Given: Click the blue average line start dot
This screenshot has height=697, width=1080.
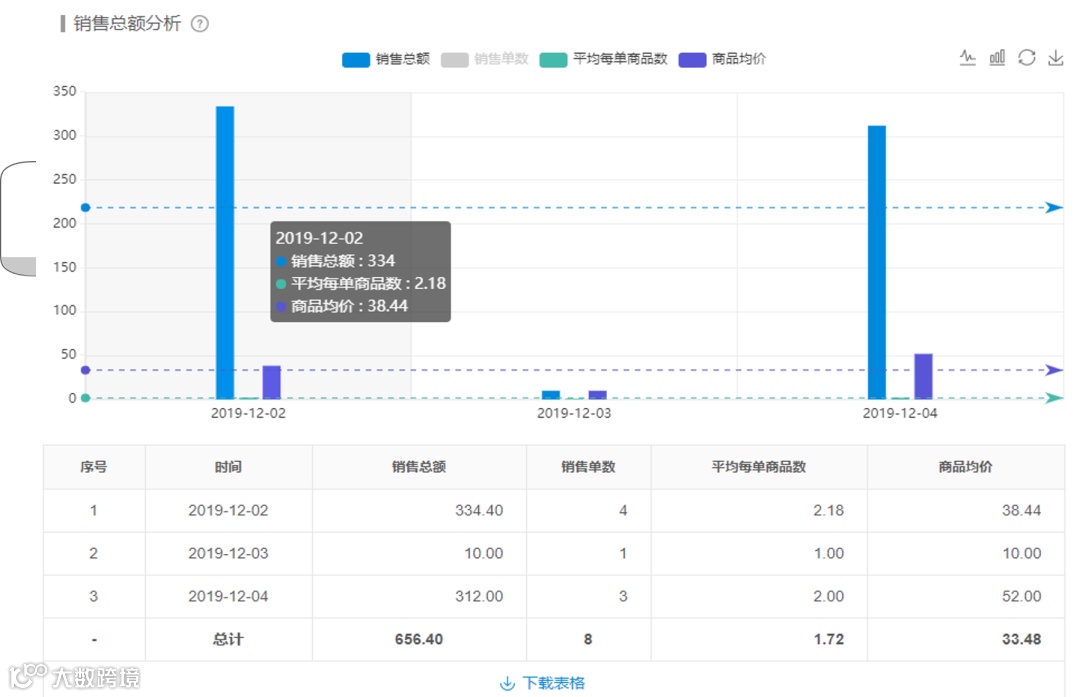Looking at the screenshot, I should pyautogui.click(x=85, y=207).
